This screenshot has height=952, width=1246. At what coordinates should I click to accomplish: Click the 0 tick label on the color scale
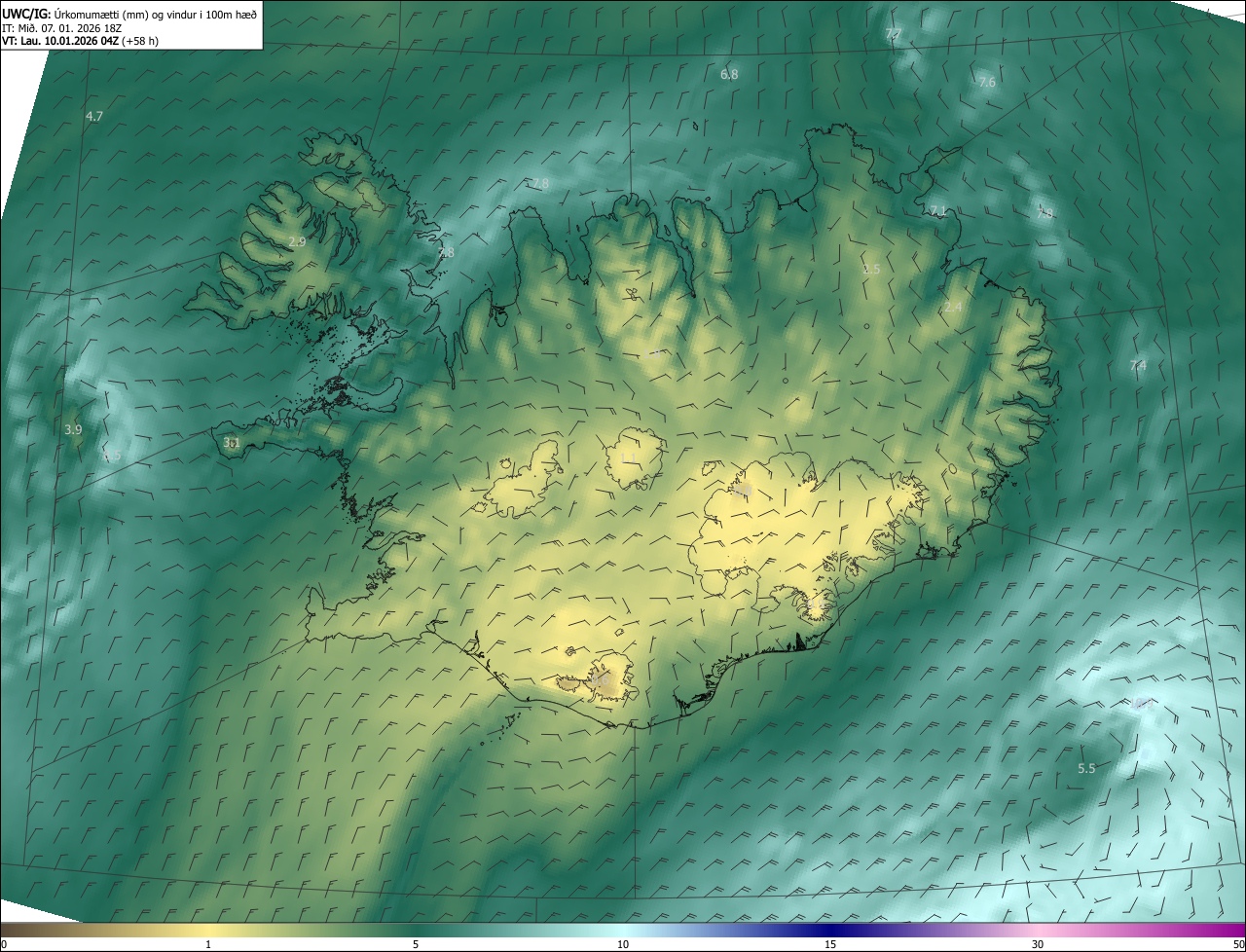[4, 945]
